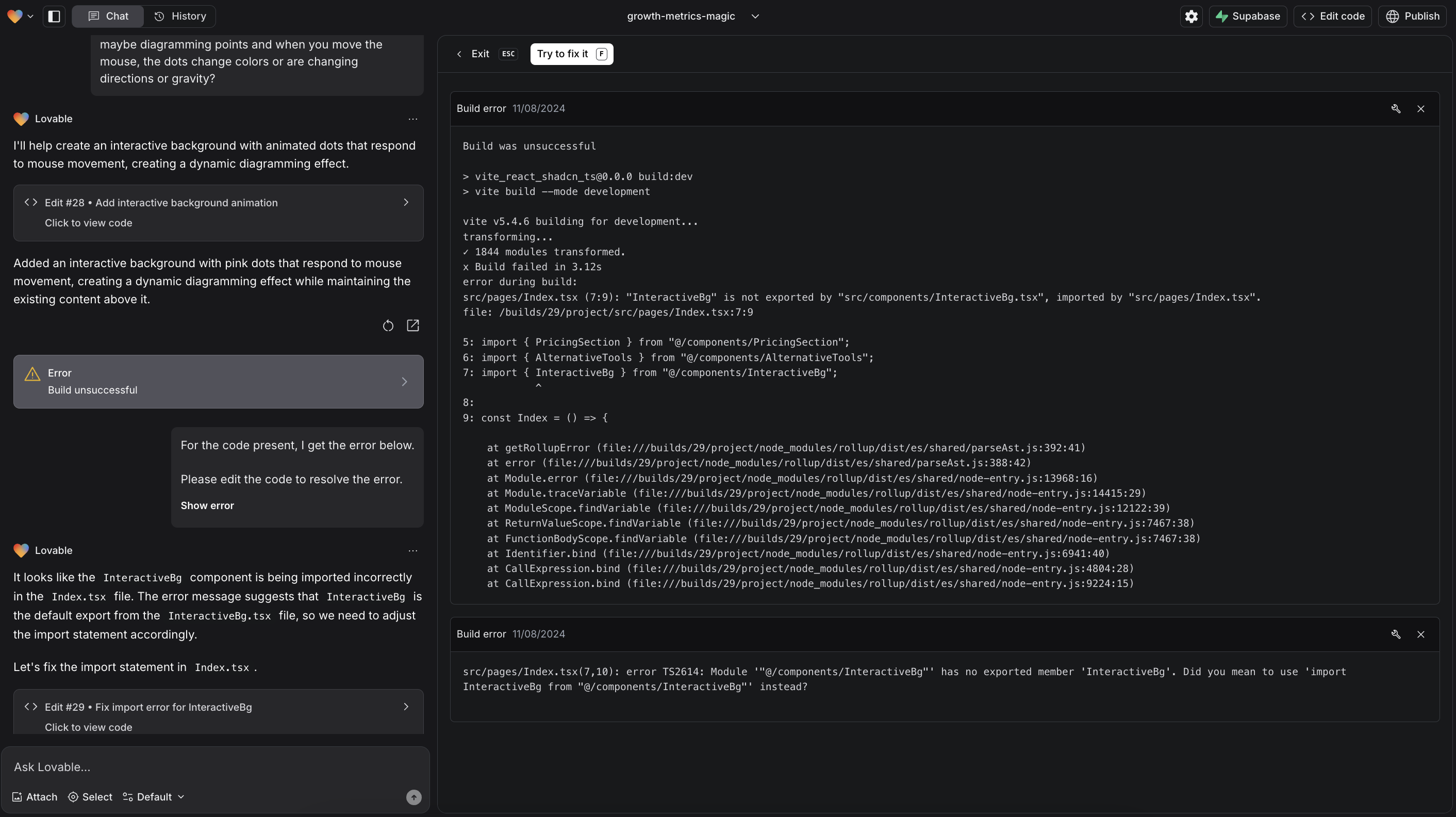The height and width of the screenshot is (817, 1456).
Task: Click the Attach file icon
Action: pos(16,797)
